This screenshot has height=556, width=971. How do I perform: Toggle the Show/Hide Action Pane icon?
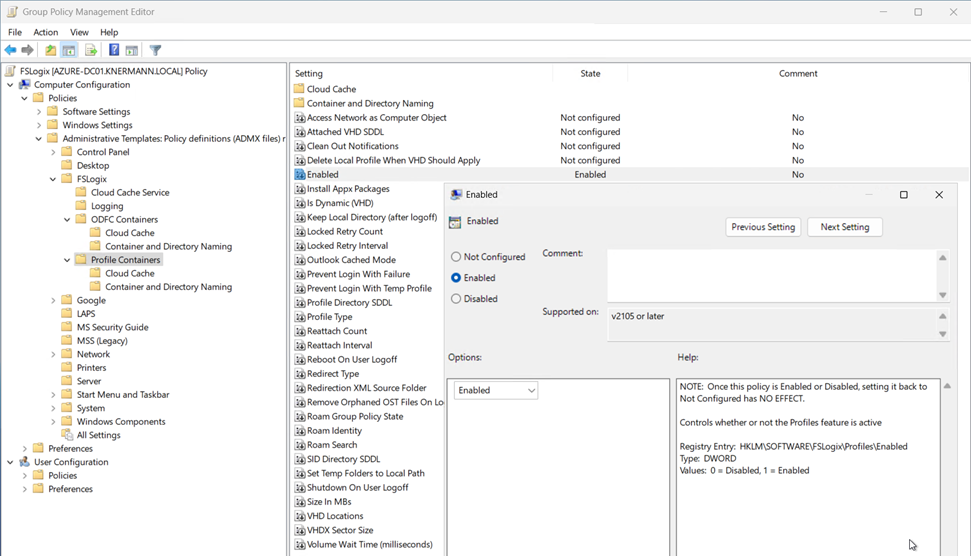(132, 50)
